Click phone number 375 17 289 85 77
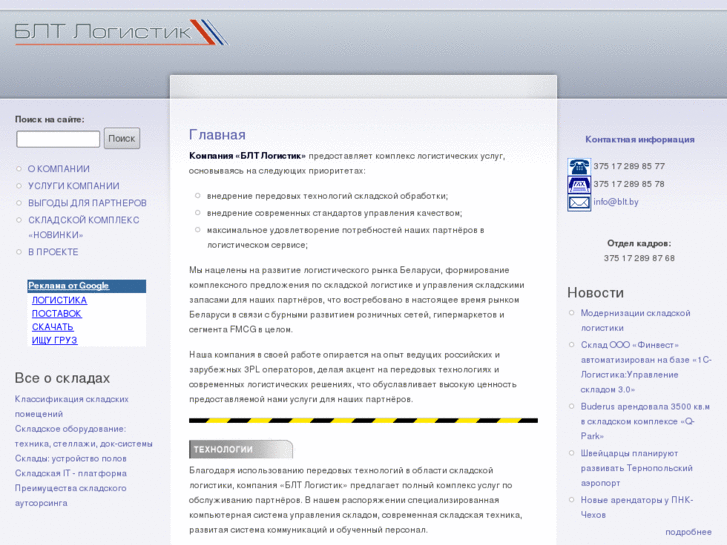 click(x=629, y=166)
